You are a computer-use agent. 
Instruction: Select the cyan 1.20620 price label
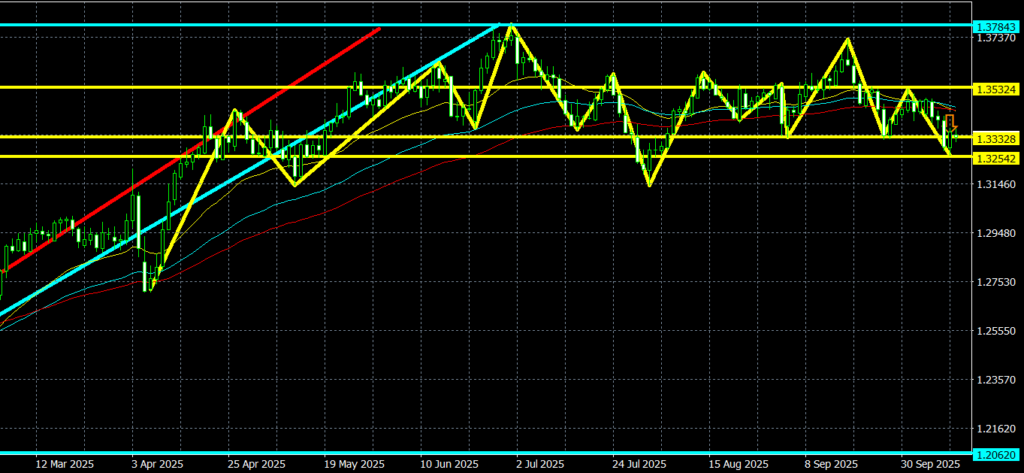(x=997, y=452)
